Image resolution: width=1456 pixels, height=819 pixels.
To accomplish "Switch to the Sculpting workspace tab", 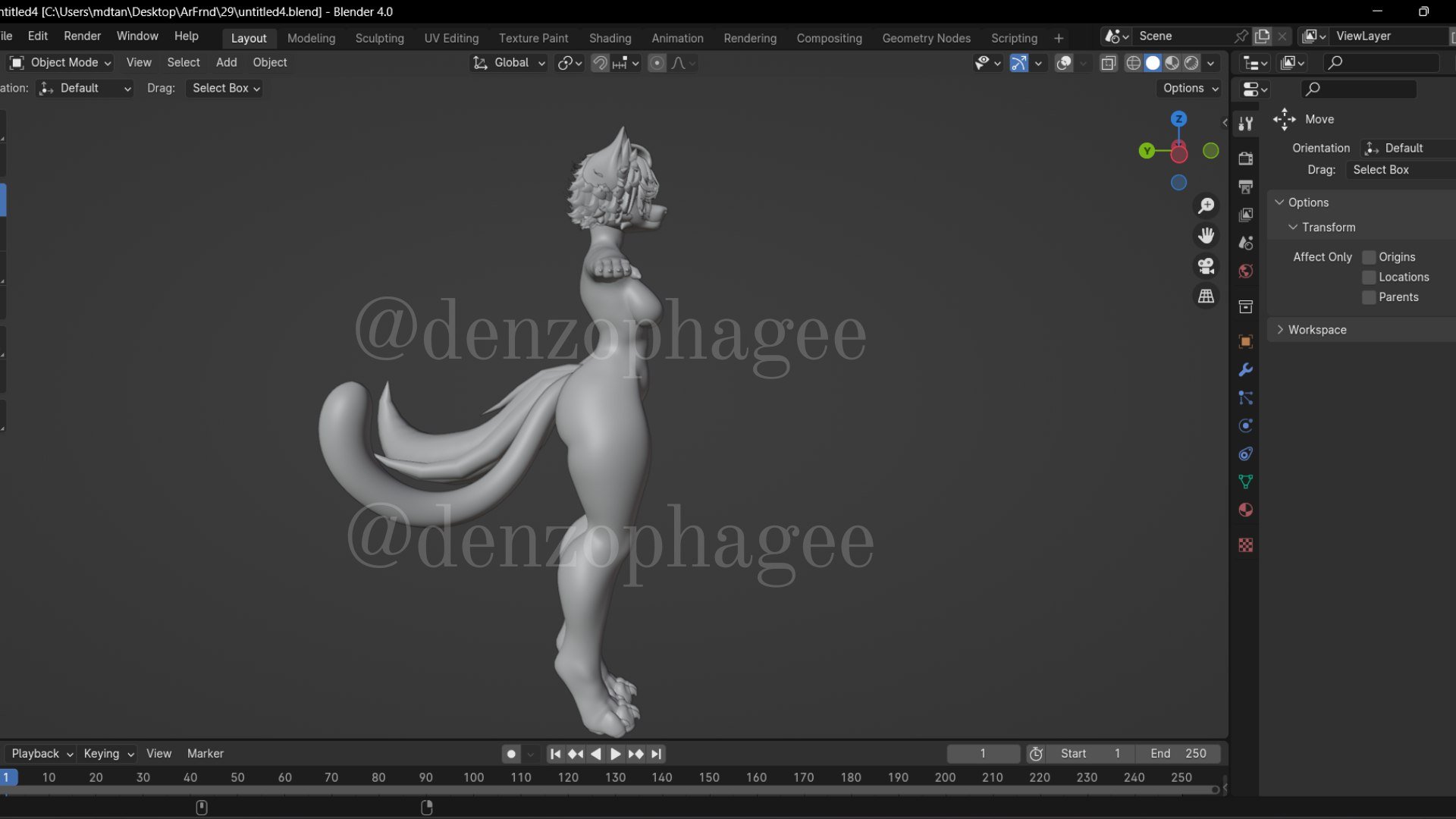I will 379,38.
